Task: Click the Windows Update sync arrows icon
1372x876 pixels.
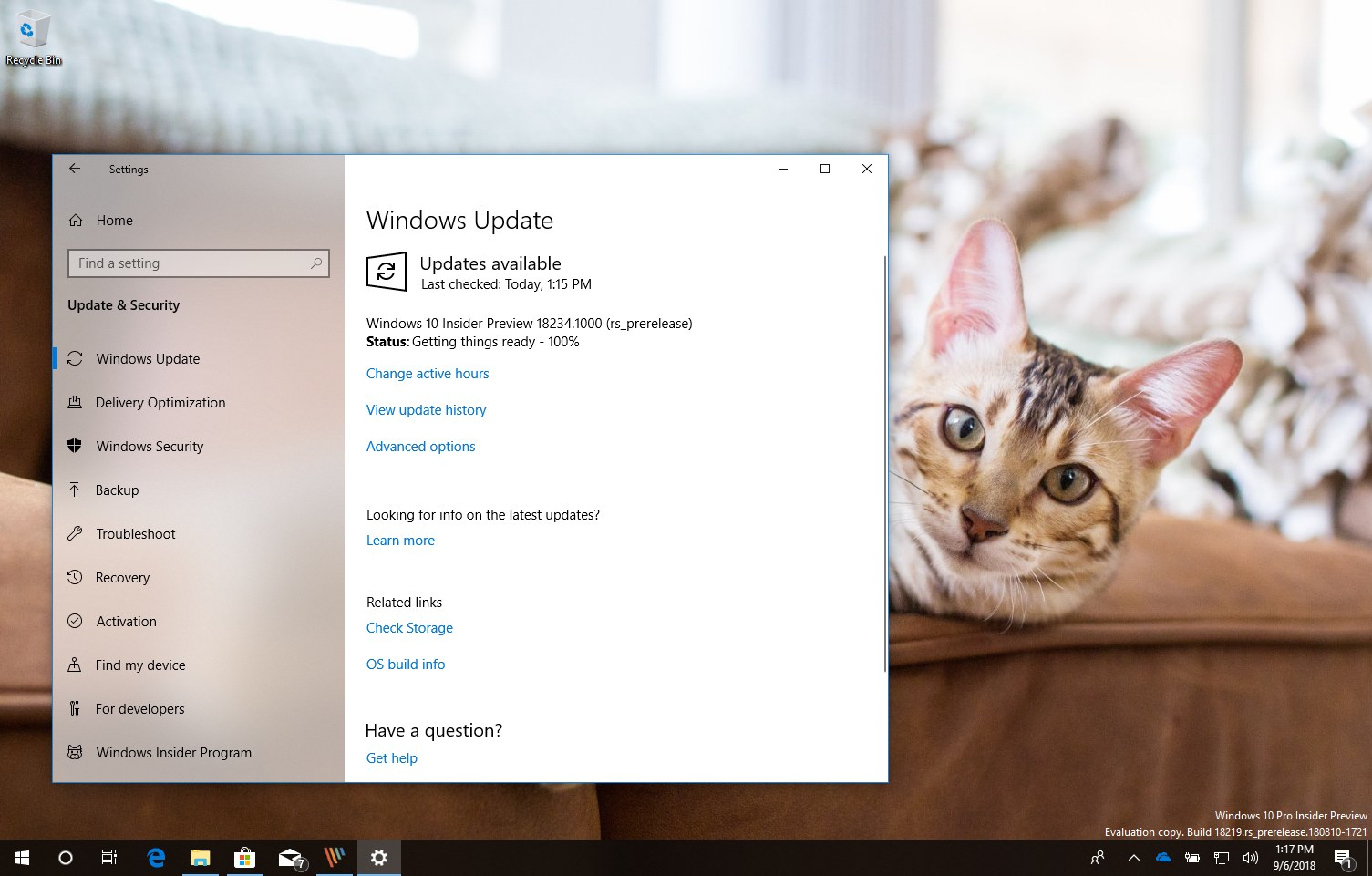Action: coord(75,359)
